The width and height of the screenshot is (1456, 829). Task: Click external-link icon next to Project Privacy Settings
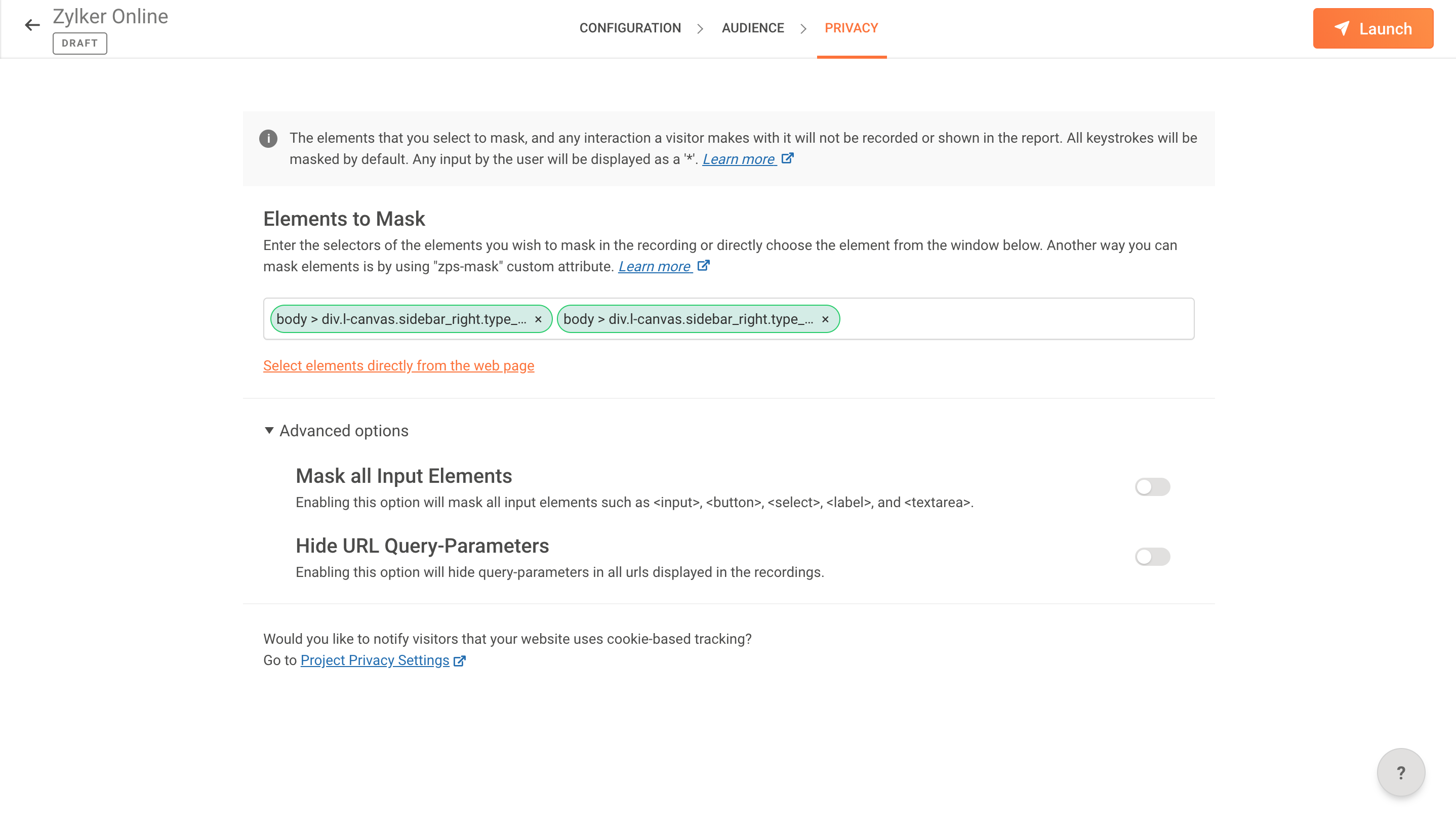click(x=460, y=661)
